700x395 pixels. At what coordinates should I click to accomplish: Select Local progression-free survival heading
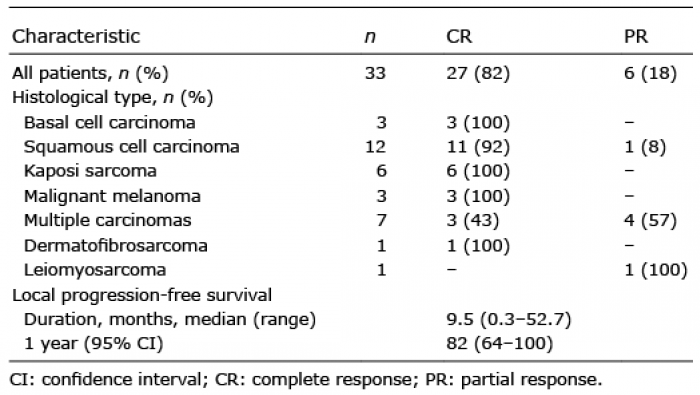[x=142, y=295]
